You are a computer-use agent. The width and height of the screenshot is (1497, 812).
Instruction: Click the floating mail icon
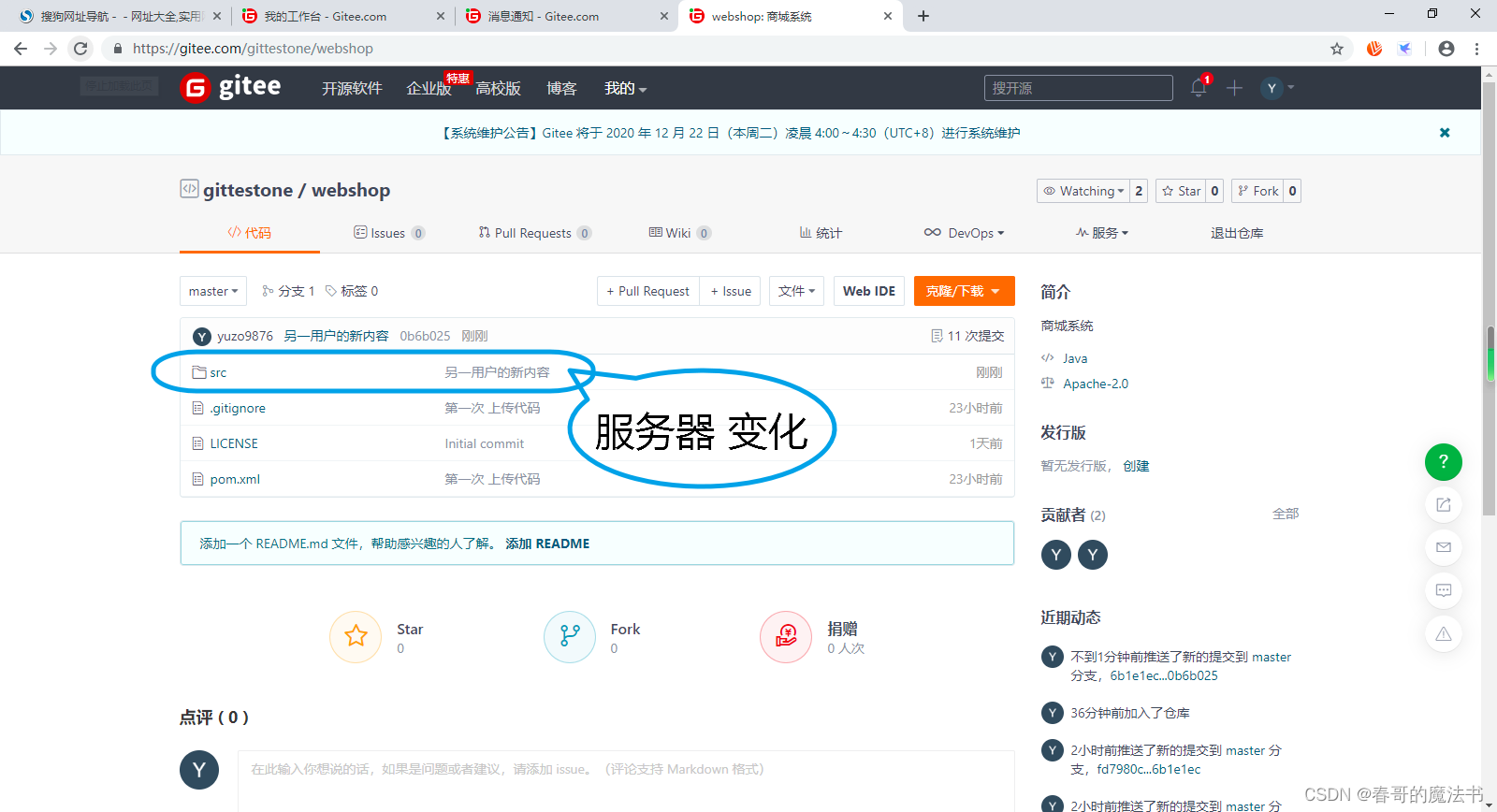(1444, 547)
